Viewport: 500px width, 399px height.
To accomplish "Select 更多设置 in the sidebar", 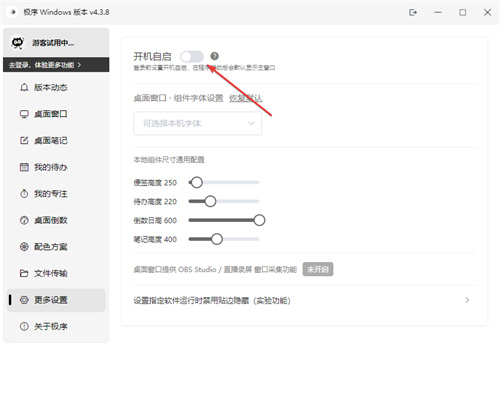I will [56, 300].
